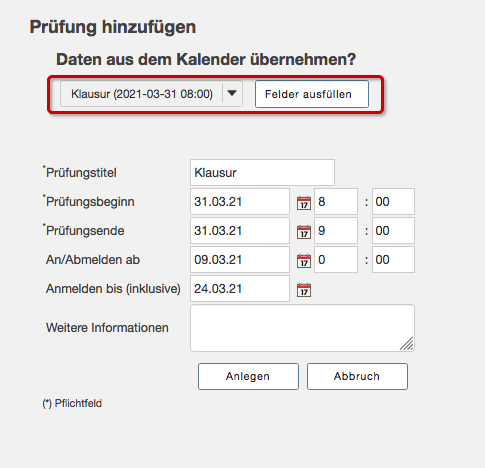Select the Prüfungsende date field

[x=240, y=230]
